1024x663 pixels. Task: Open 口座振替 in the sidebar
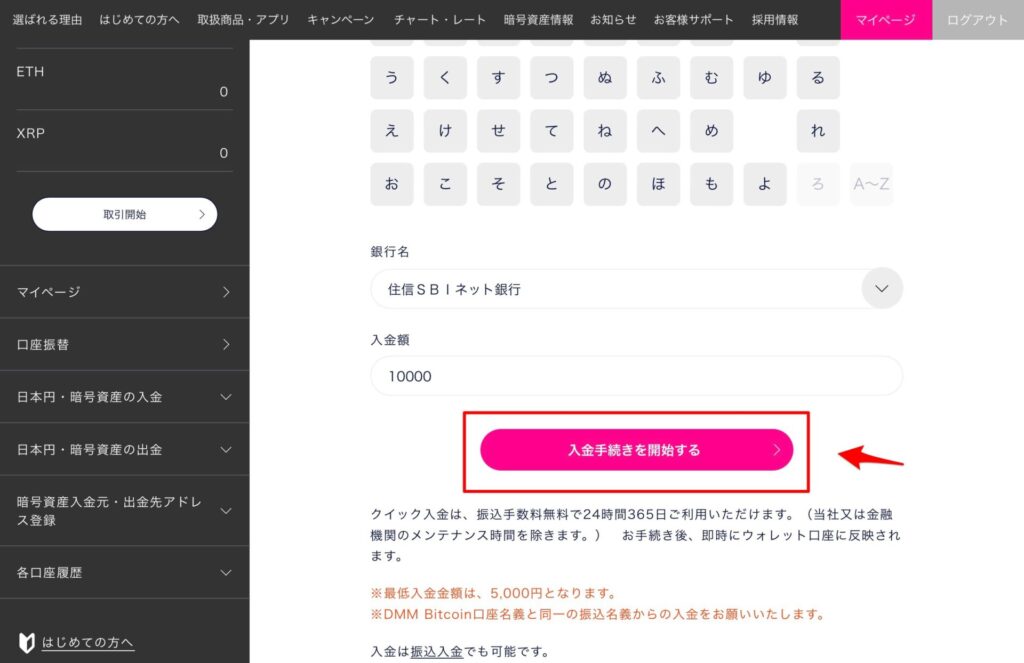[124, 344]
